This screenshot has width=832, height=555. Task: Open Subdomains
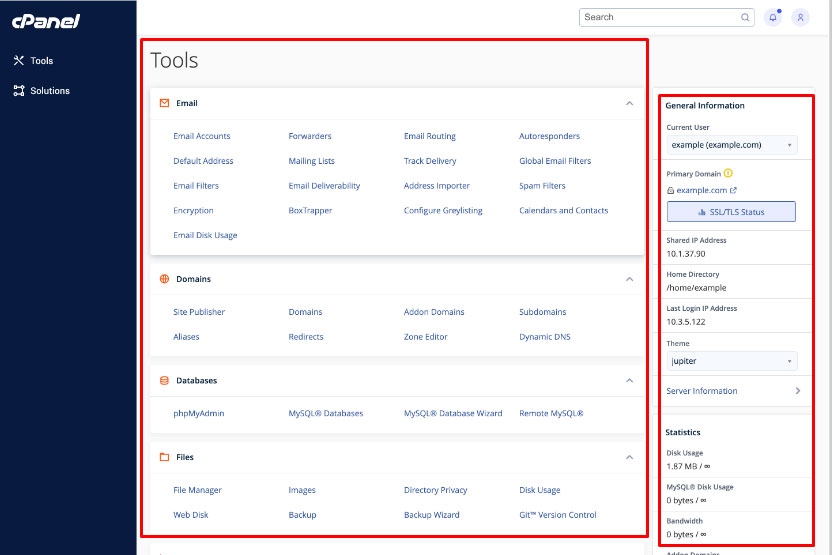[x=542, y=312]
